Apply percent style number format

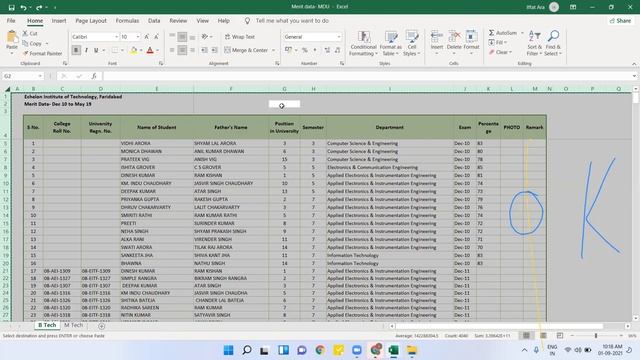coord(304,50)
